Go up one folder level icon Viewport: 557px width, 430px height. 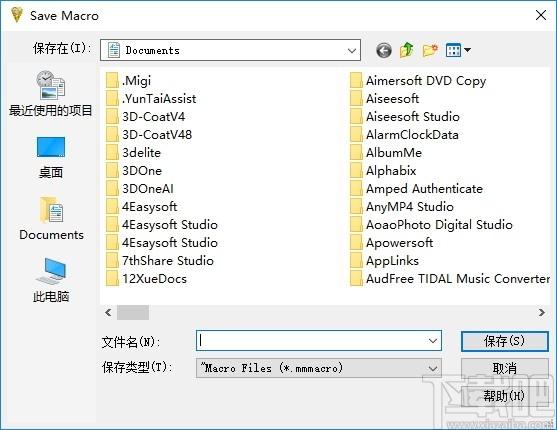tap(407, 50)
